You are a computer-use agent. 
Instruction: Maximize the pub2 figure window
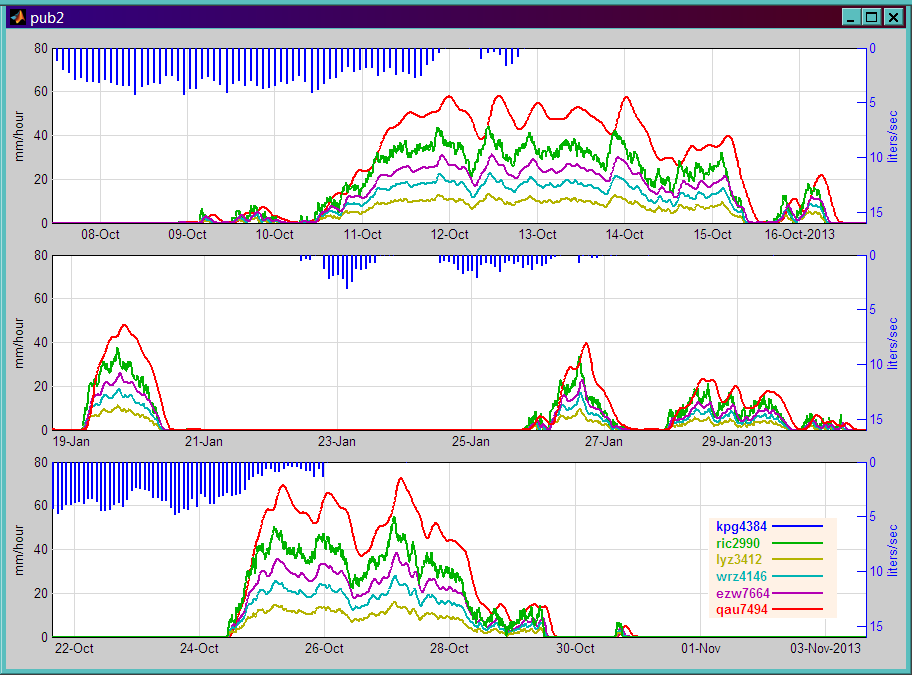(871, 17)
